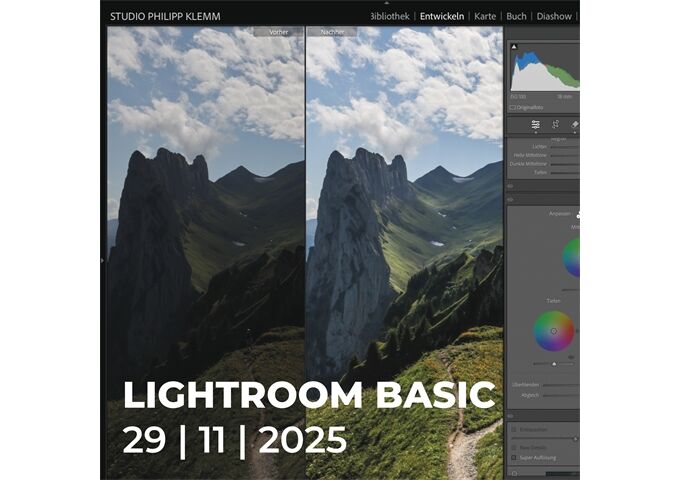Switch to the Entwickeln module
This screenshot has width=680, height=480.
tap(442, 16)
